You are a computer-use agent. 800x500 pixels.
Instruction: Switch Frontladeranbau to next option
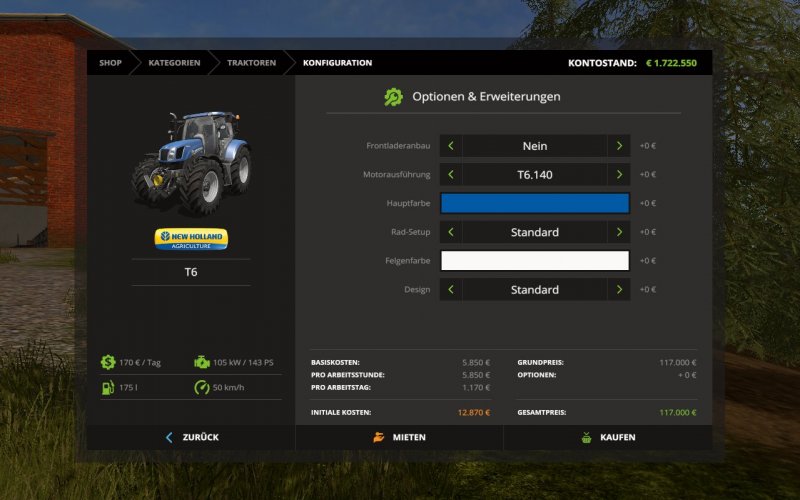tap(619, 146)
